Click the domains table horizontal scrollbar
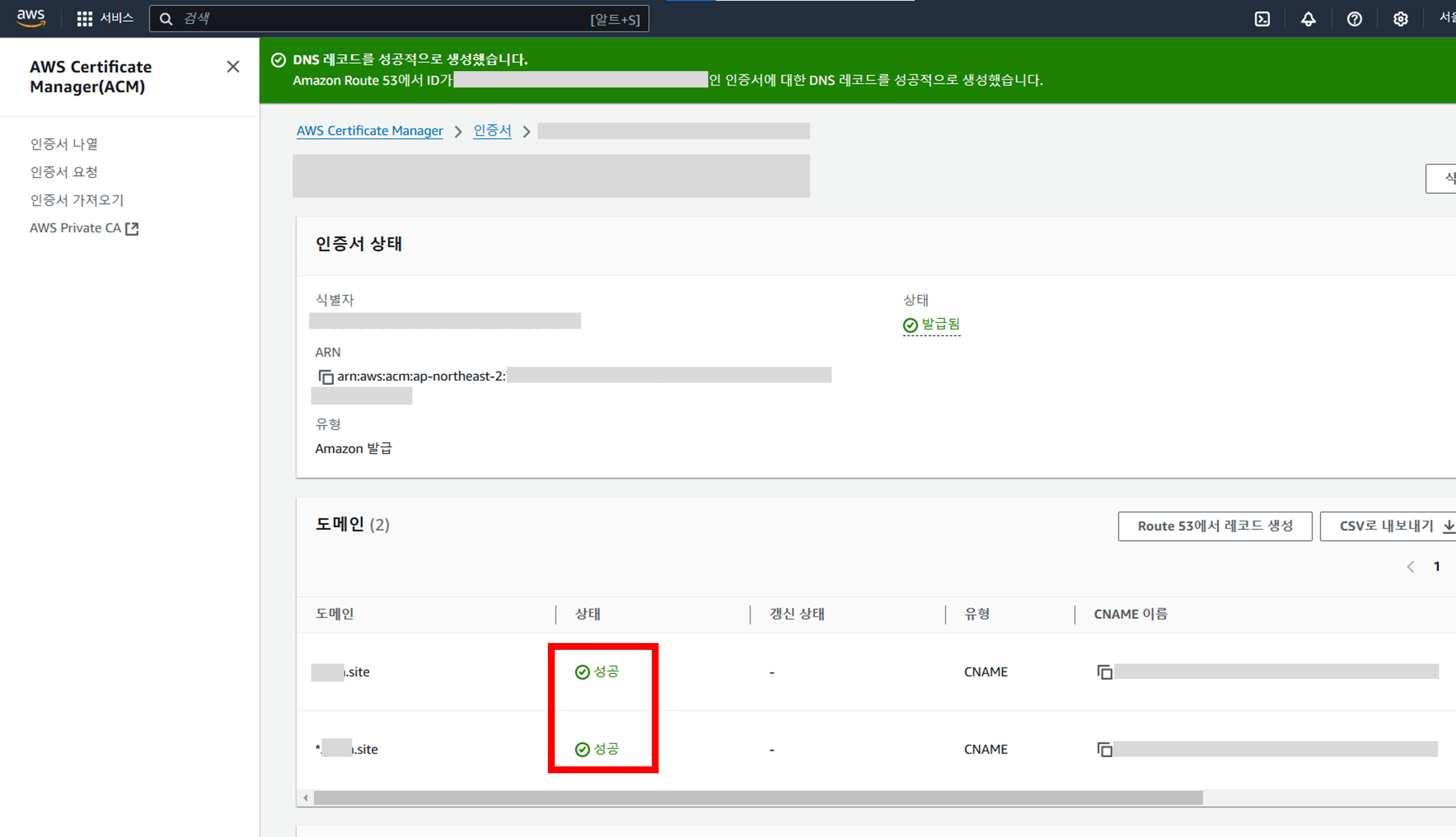This screenshot has width=1456, height=837. (x=757, y=798)
